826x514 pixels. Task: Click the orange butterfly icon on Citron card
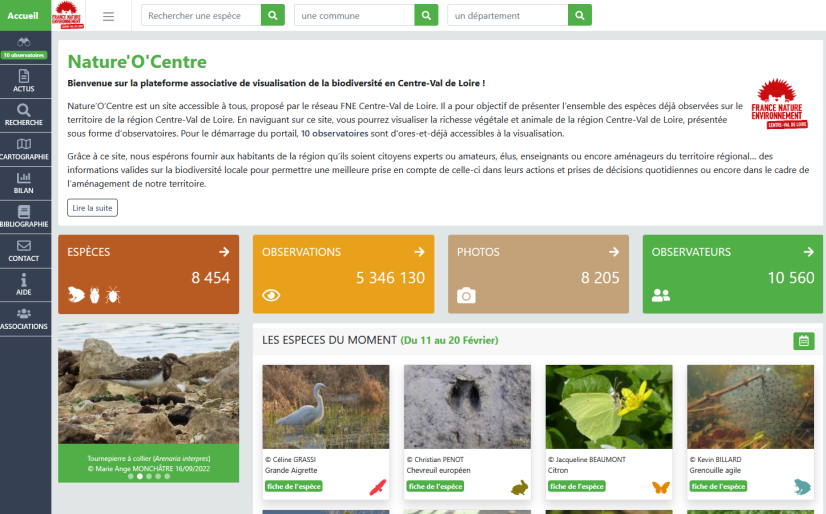click(661, 488)
